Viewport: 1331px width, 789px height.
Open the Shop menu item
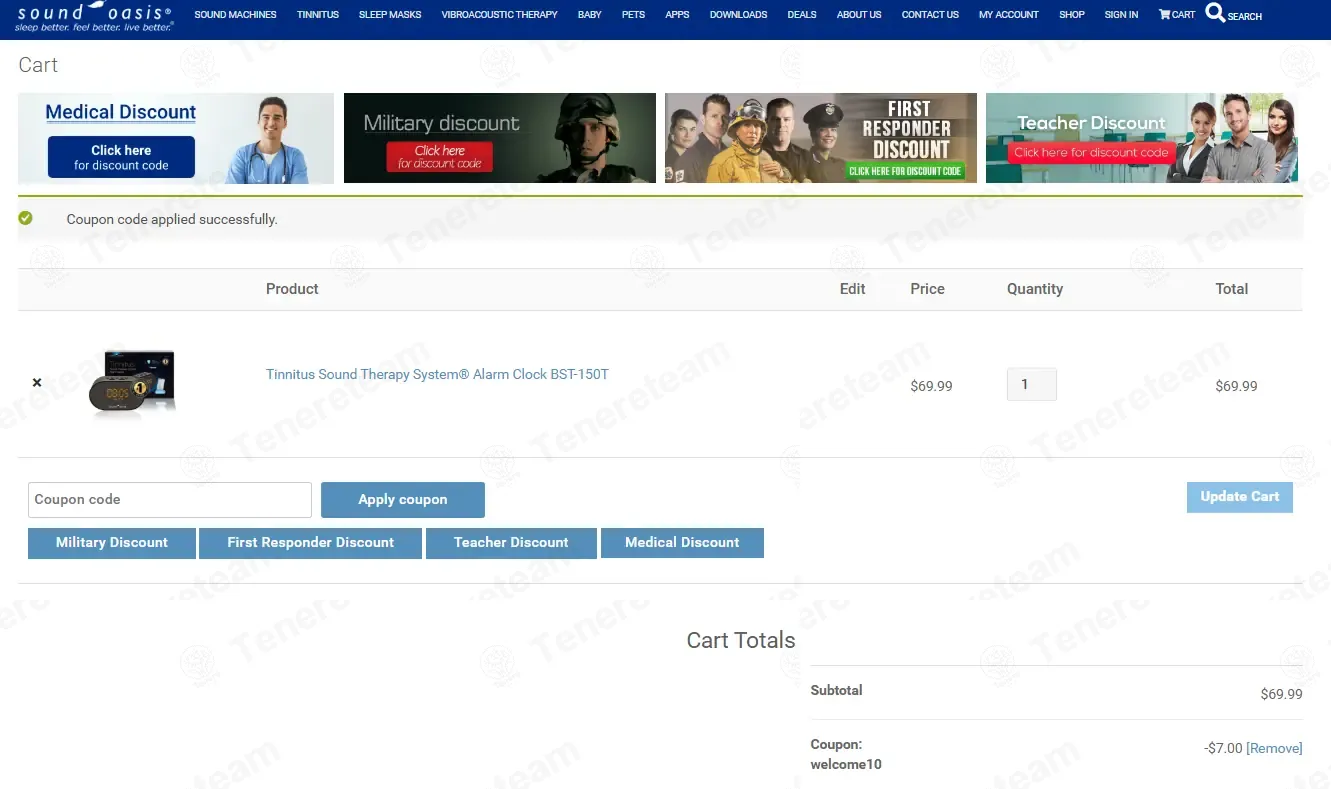(1072, 15)
